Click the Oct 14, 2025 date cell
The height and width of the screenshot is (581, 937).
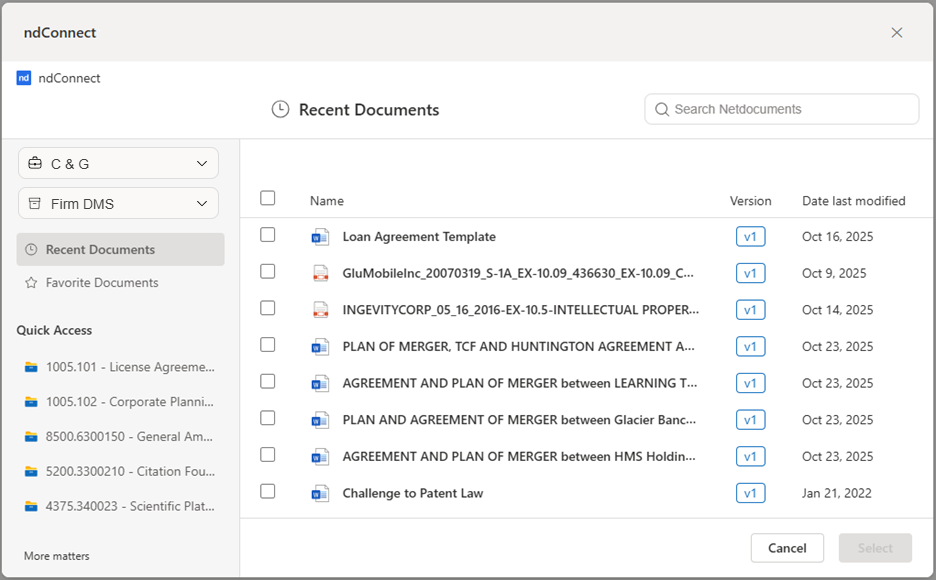[837, 310]
